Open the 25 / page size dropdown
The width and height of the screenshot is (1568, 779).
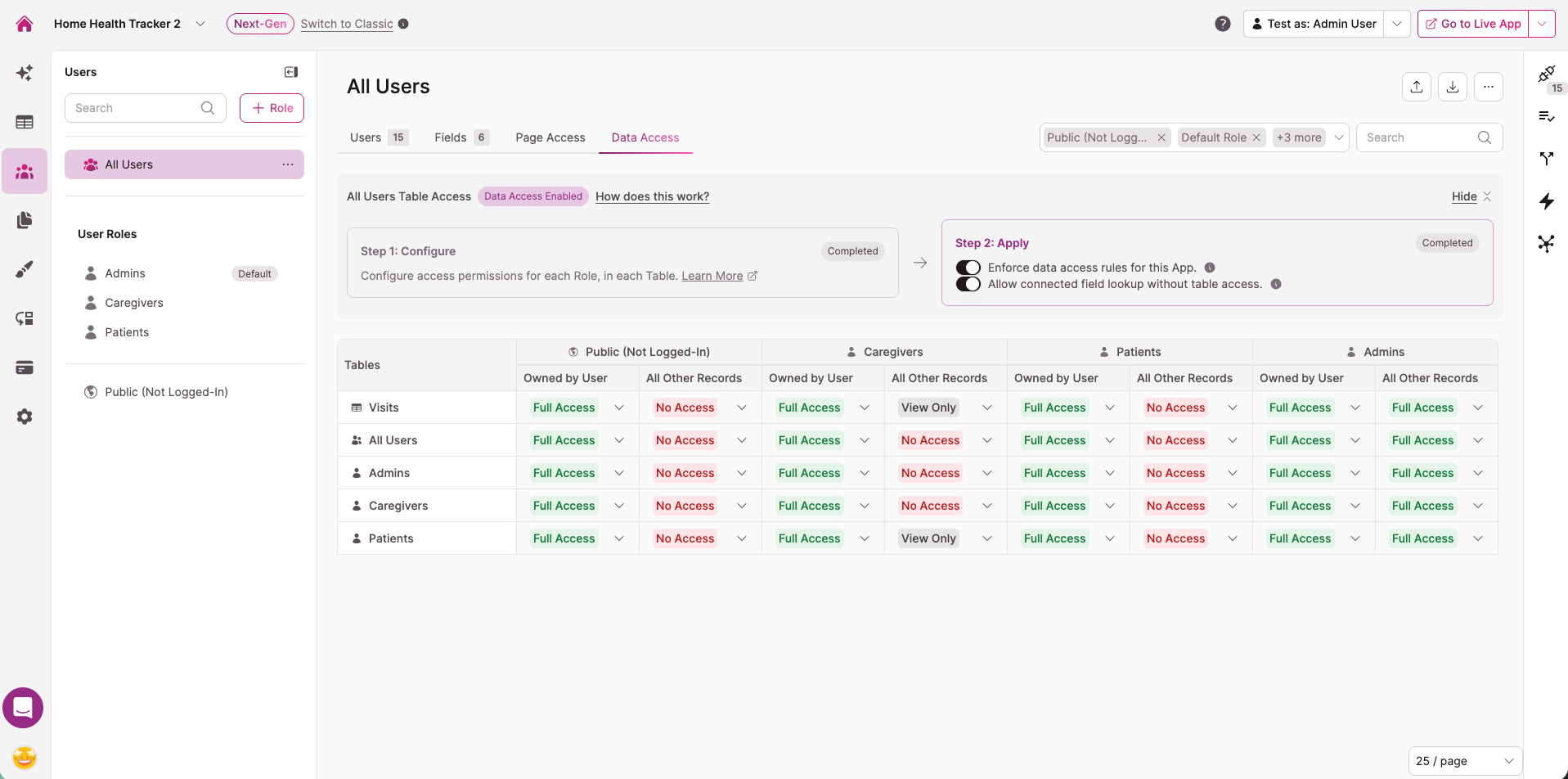pyautogui.click(x=1465, y=761)
